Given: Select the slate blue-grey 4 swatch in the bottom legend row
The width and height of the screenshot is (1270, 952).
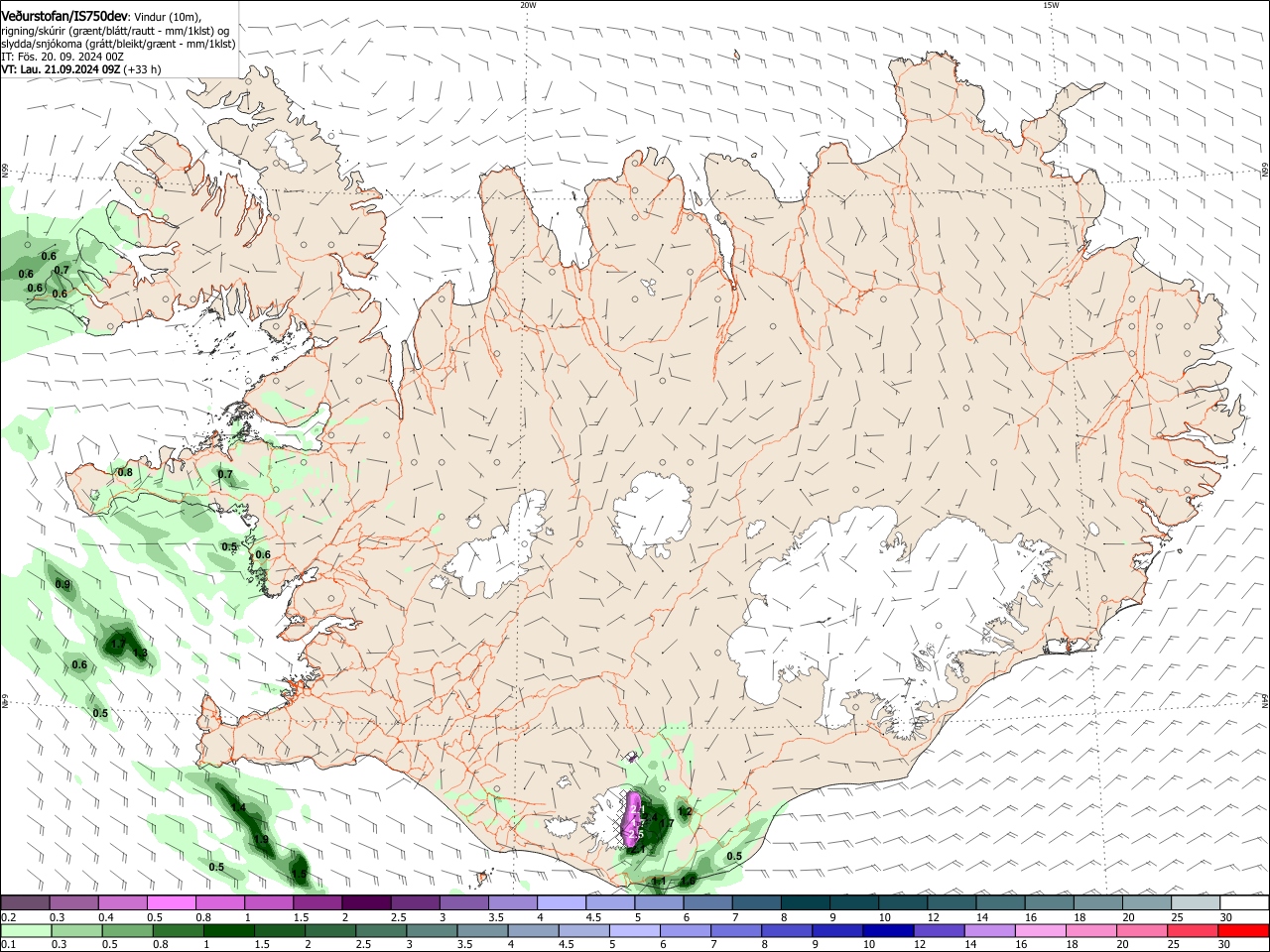Looking at the screenshot, I should (x=534, y=930).
